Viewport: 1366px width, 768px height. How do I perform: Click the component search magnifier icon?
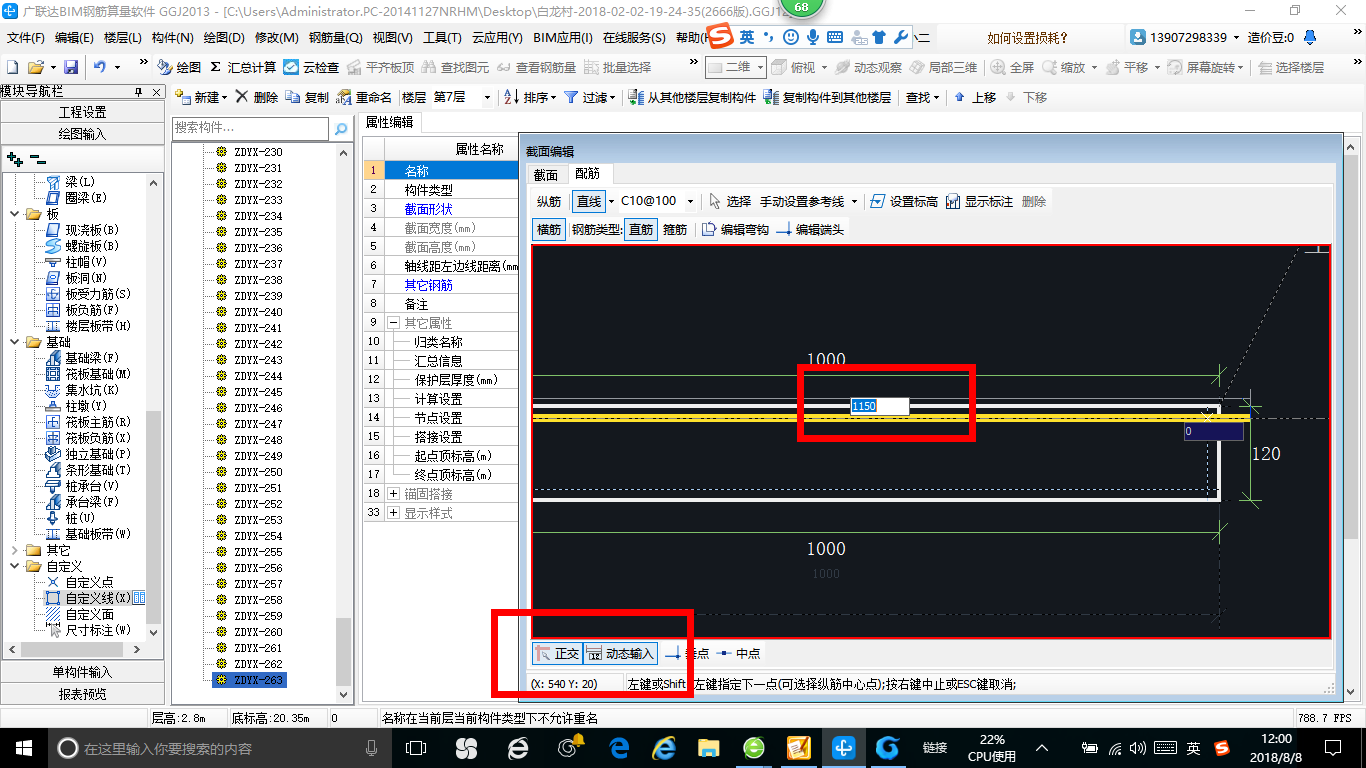point(340,129)
